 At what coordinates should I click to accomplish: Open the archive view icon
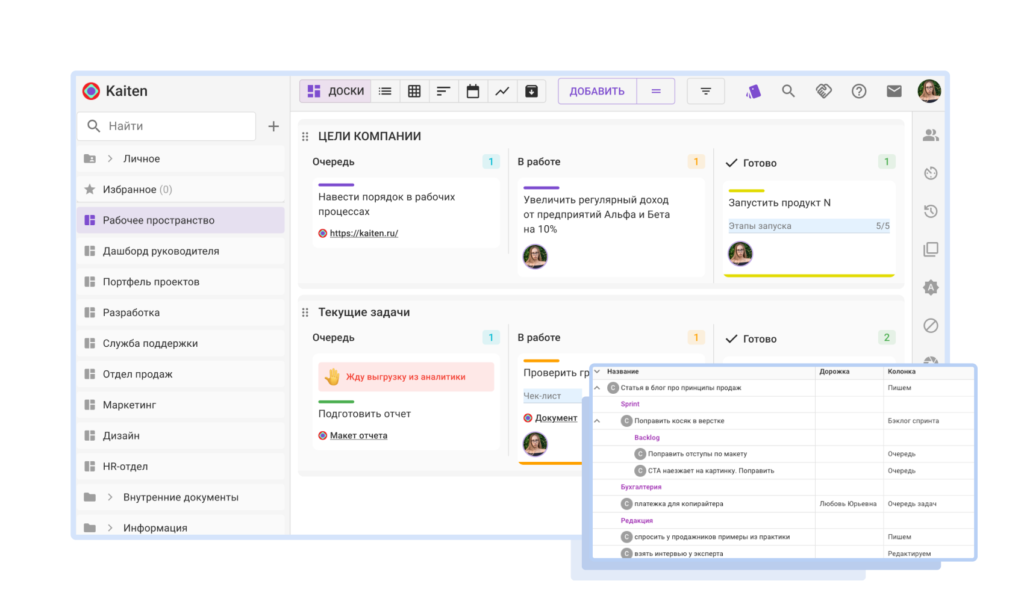click(531, 91)
